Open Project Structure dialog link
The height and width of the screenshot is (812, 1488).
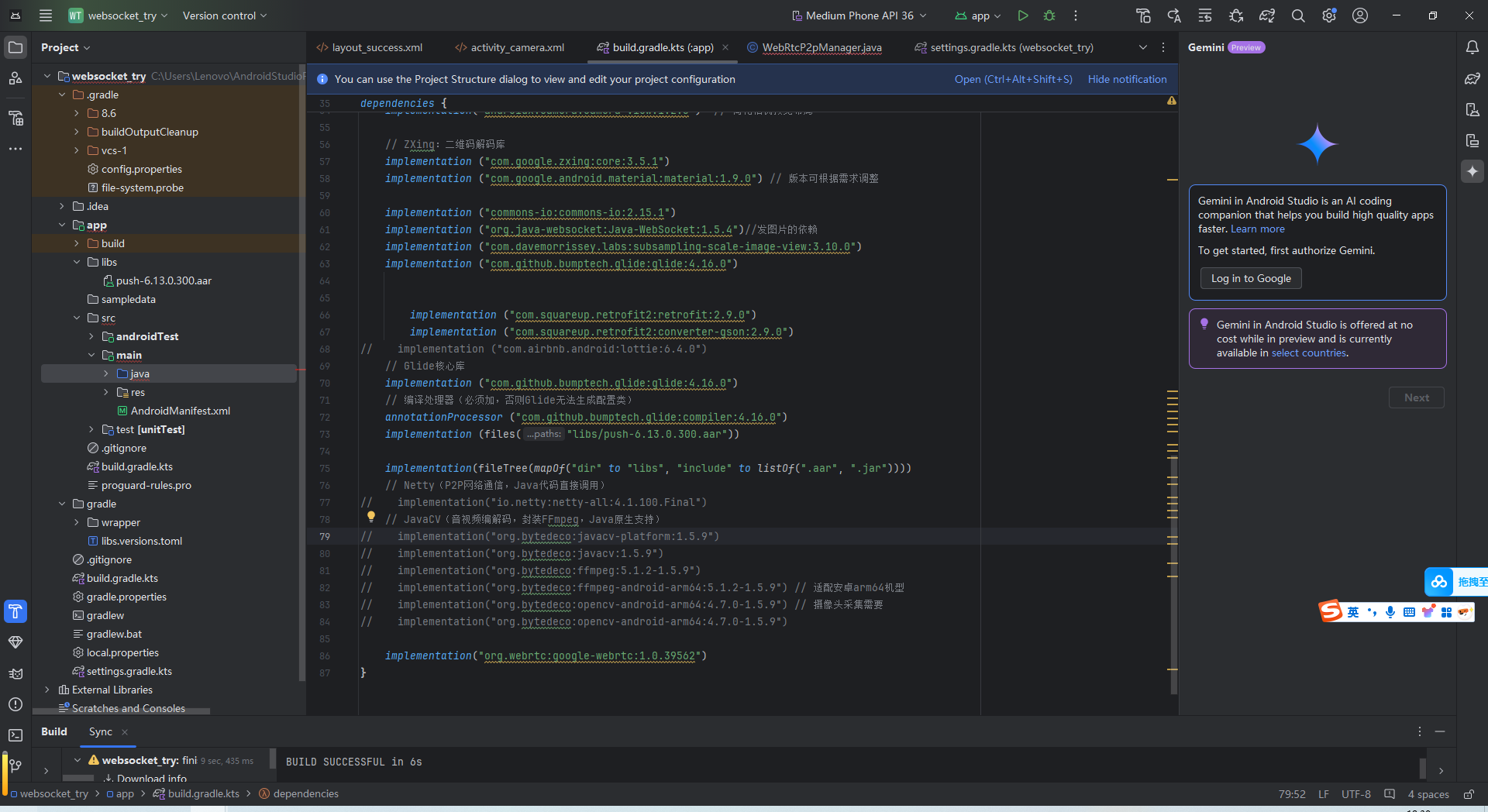click(1014, 79)
